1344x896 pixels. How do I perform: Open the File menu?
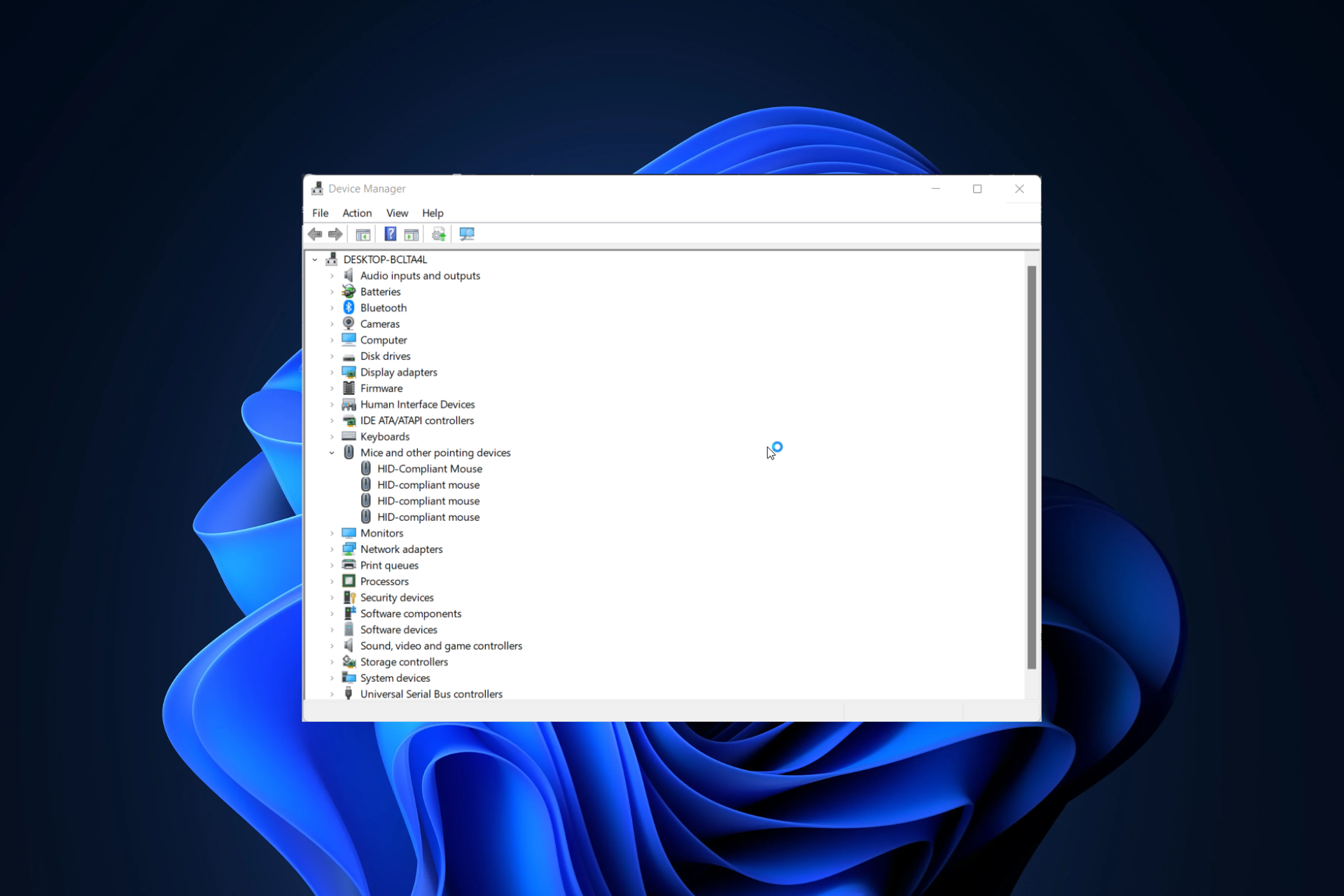[x=320, y=213]
